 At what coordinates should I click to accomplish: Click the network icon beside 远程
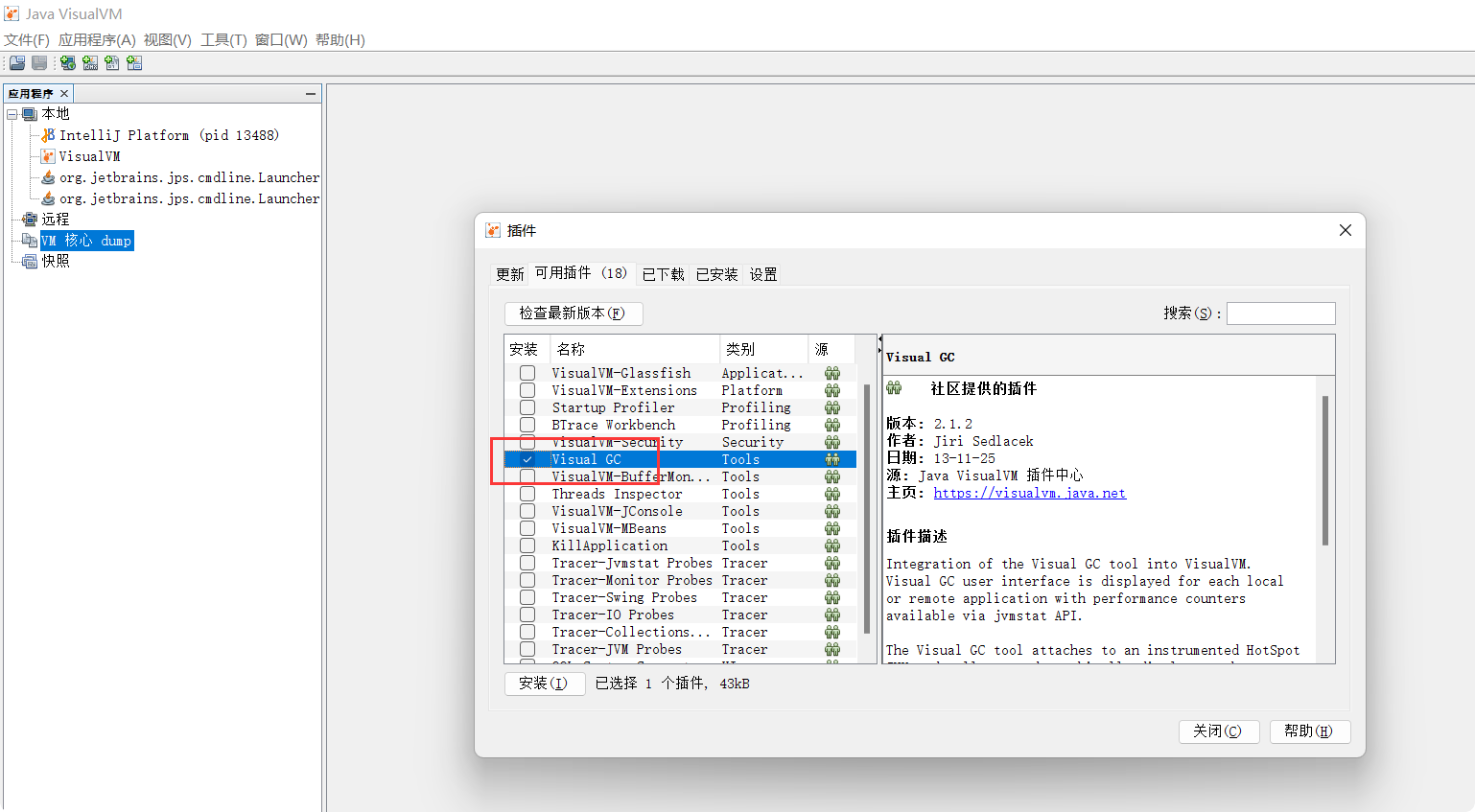pos(30,220)
